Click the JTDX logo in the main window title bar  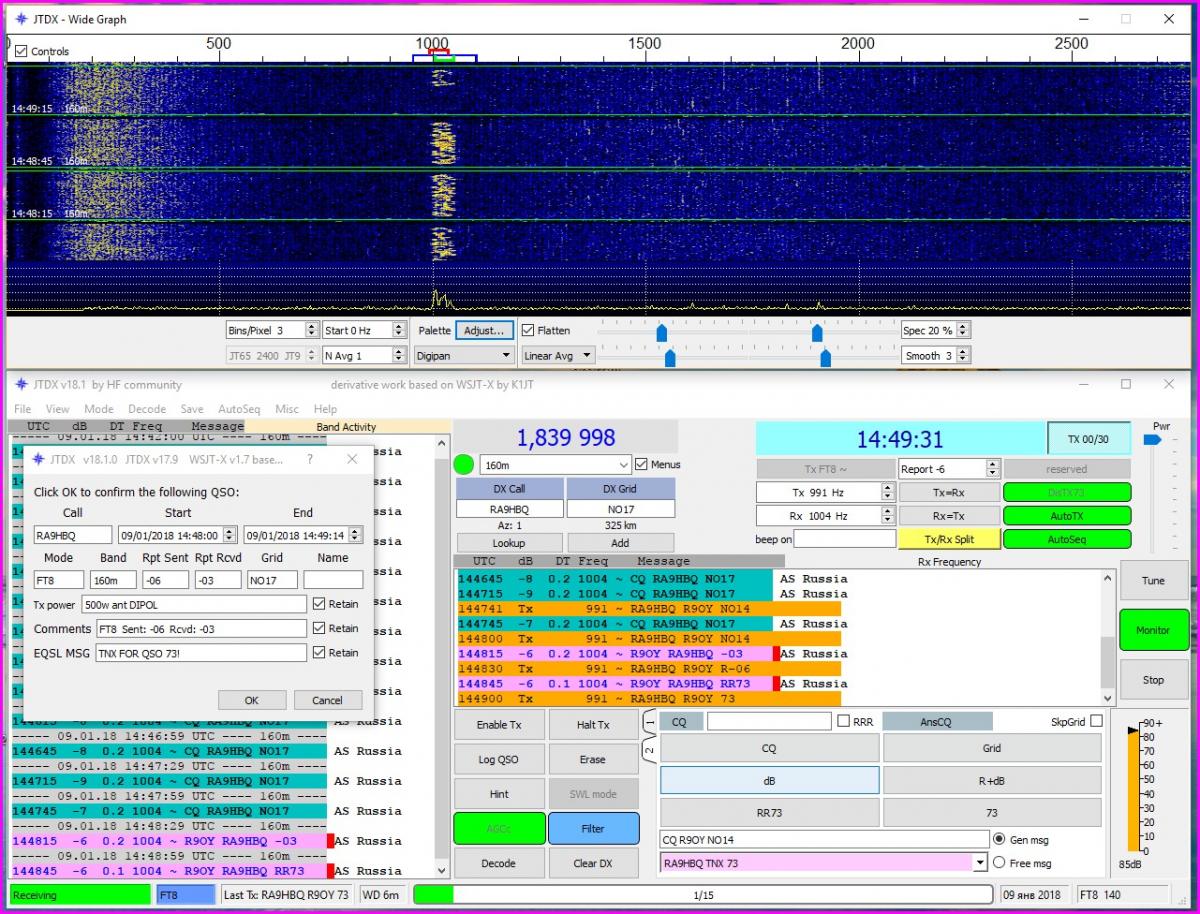point(21,384)
